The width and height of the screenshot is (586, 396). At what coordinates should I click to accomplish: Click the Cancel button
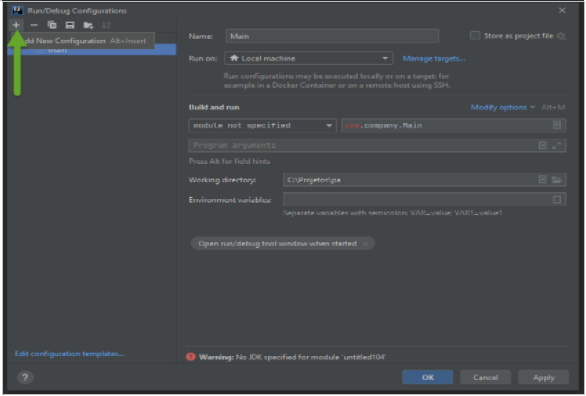point(485,377)
